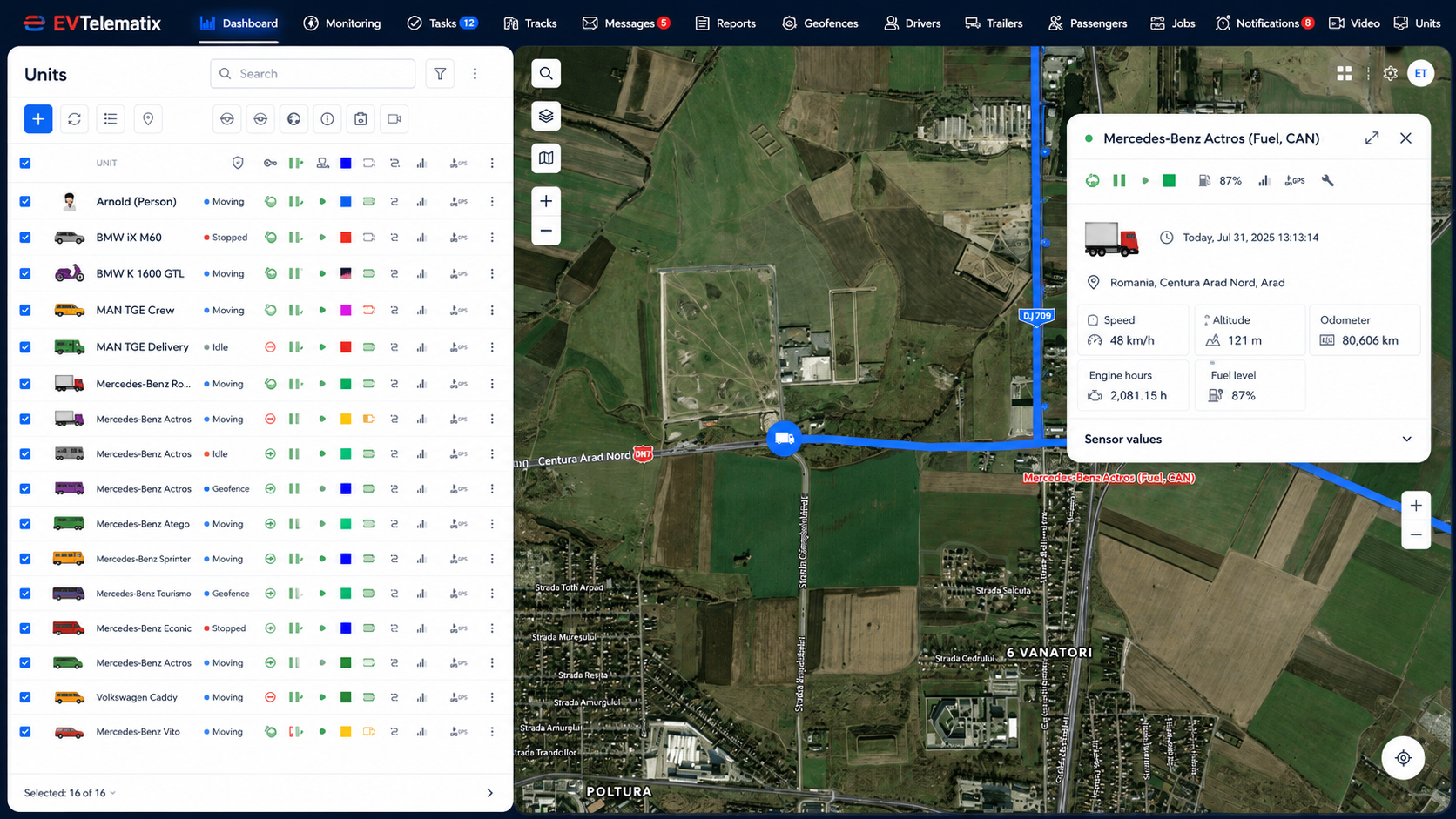
Task: Refresh the units list
Action: click(74, 119)
